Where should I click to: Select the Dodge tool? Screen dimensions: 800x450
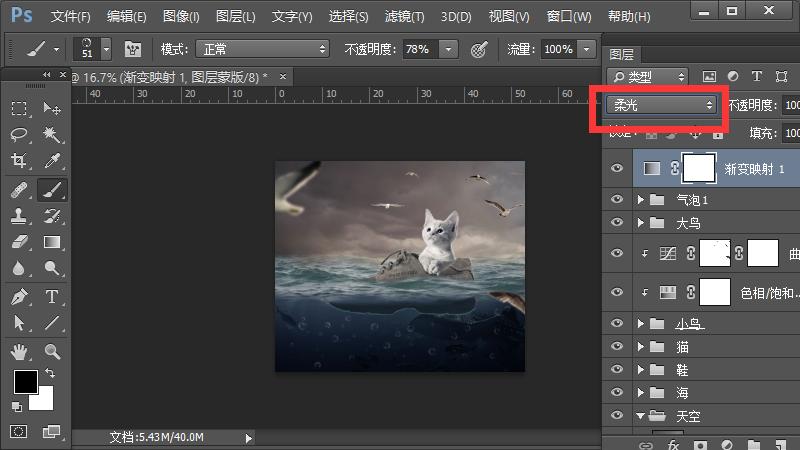pyautogui.click(x=52, y=268)
